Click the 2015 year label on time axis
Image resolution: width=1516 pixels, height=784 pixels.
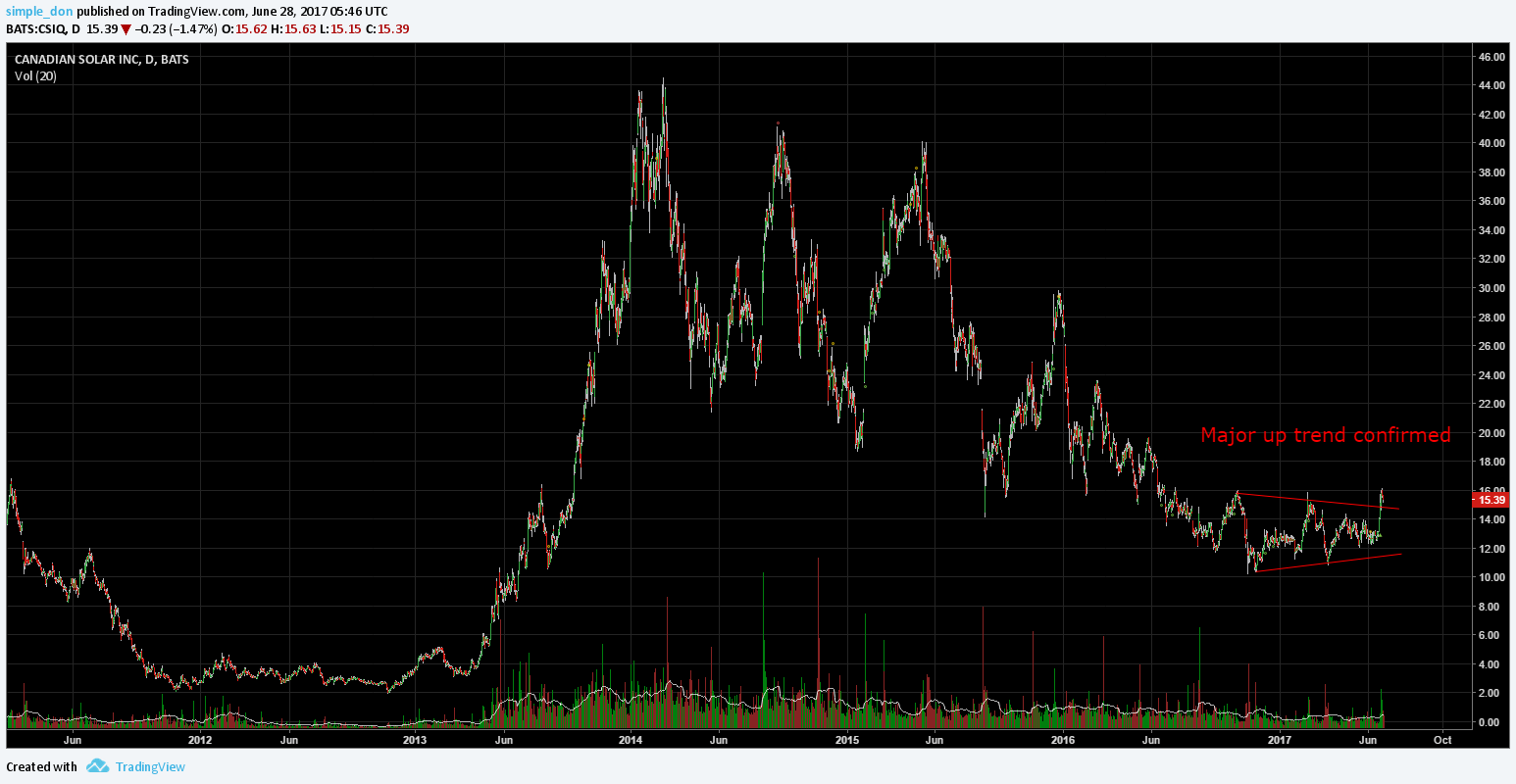(x=847, y=740)
